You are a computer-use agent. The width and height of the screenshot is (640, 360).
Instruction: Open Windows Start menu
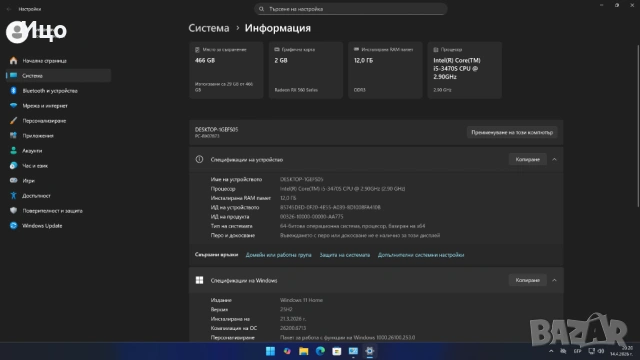270,351
